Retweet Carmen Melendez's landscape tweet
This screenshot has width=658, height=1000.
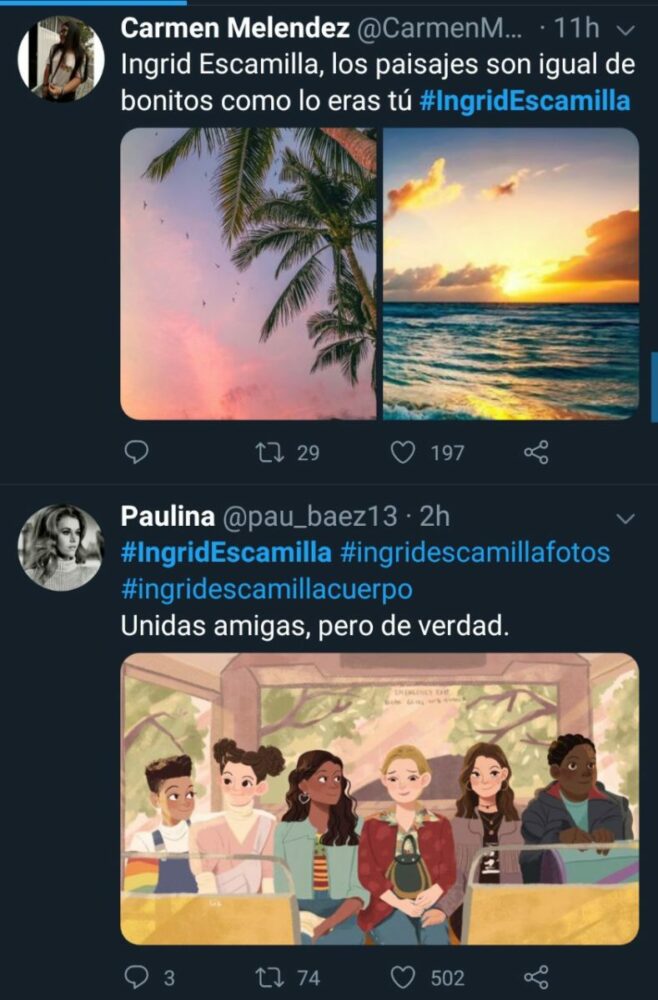coord(270,453)
